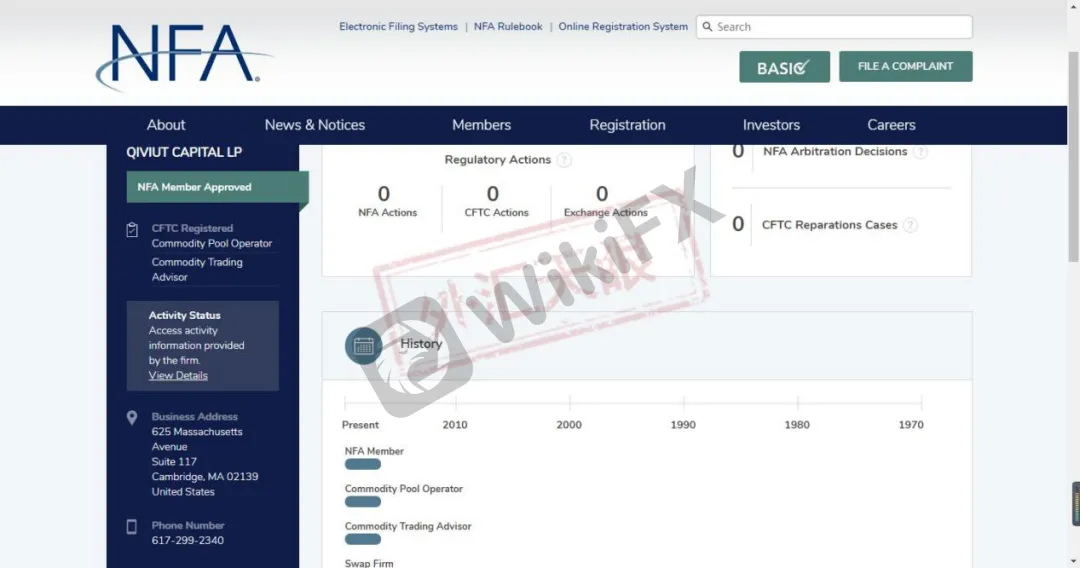
Task: Click the CFTC Actions count
Action: click(493, 194)
